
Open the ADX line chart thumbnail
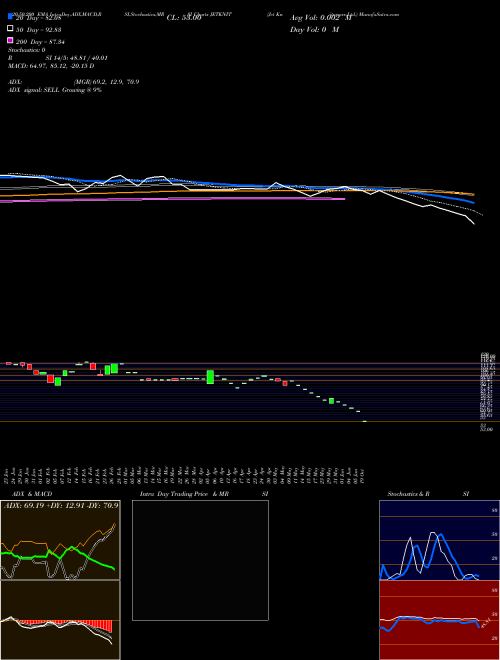click(60, 540)
